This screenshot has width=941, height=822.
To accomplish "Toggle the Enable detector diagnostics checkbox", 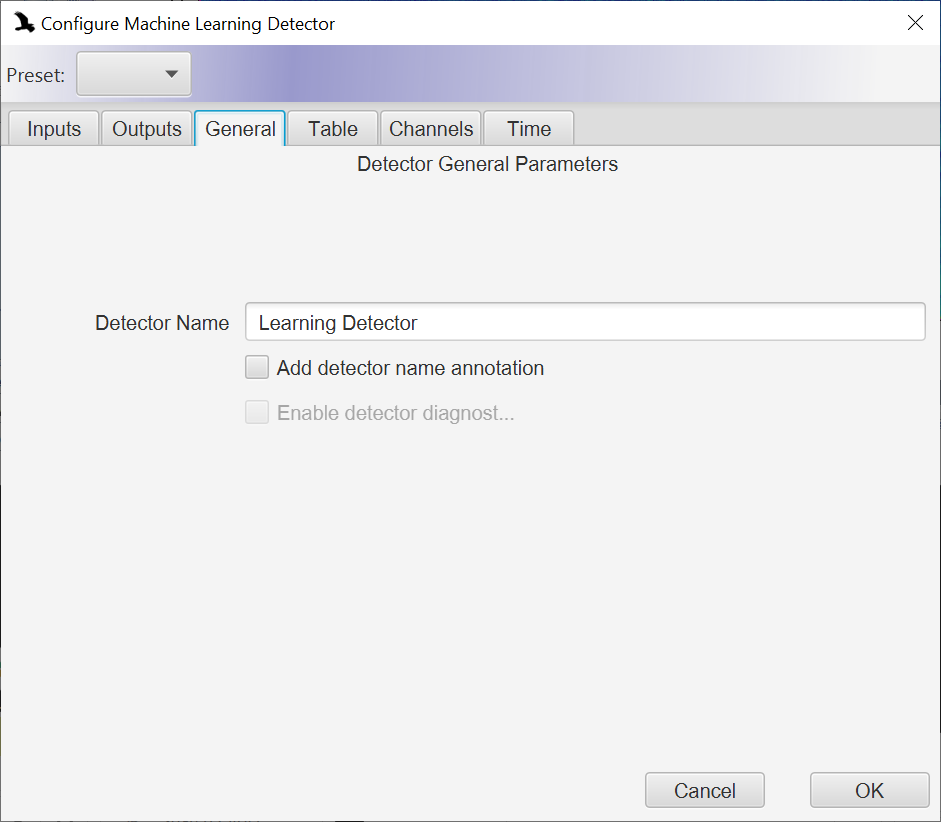I will coord(257,412).
